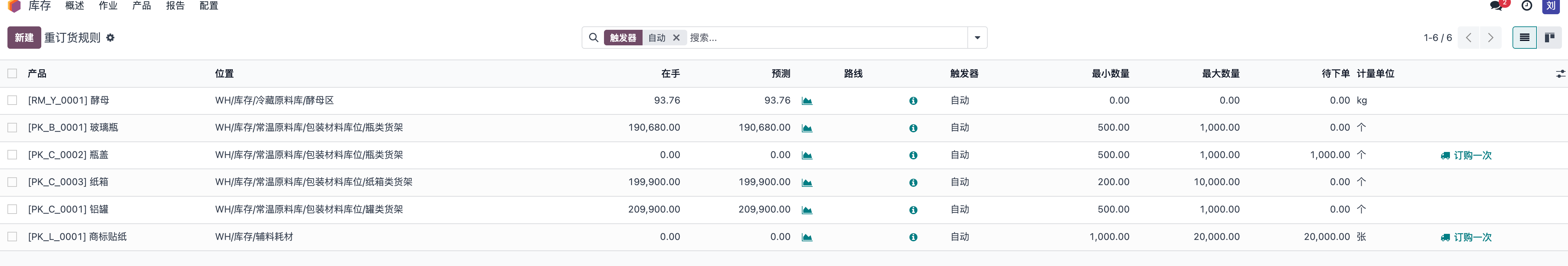Open optional columns adjust icon
This screenshot has height=266, width=1568.
1560,74
